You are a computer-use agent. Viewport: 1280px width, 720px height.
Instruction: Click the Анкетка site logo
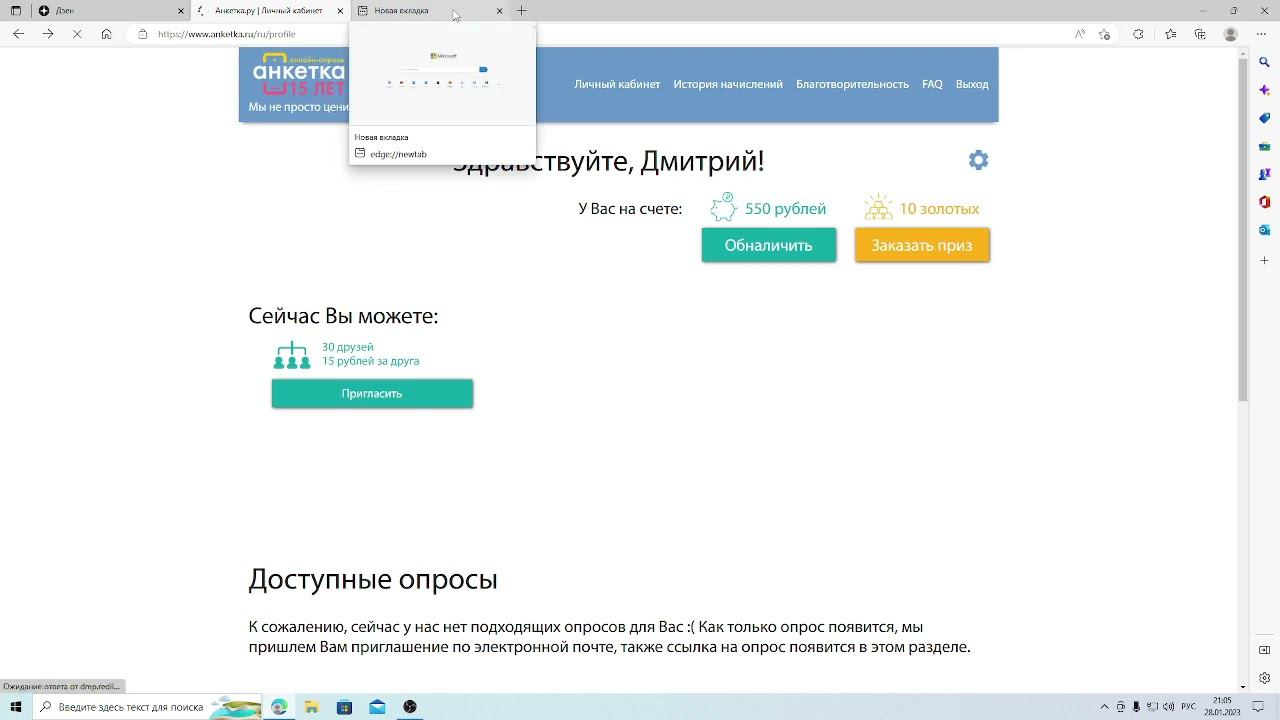pos(298,73)
